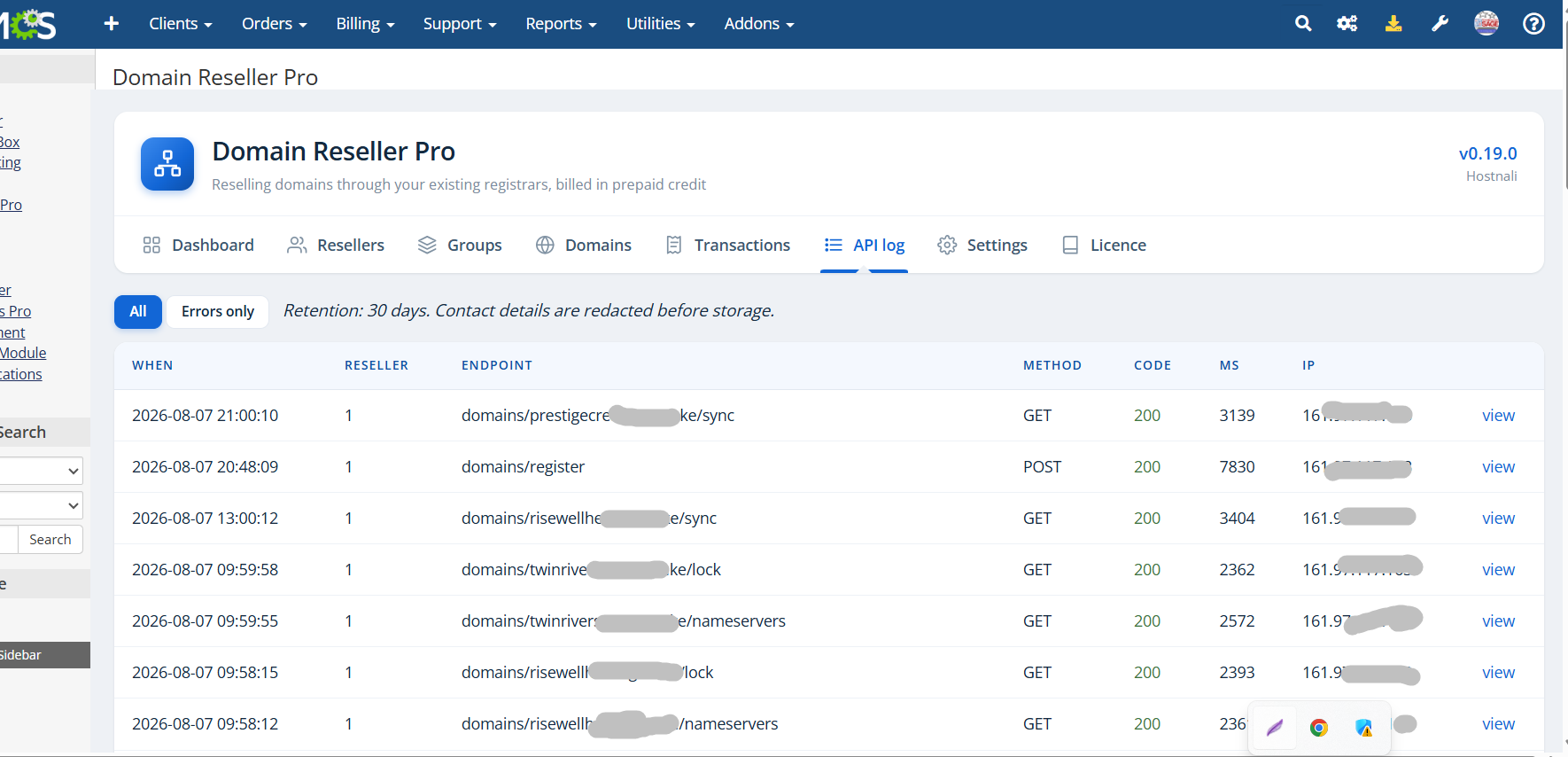View the 21:00:10 log entry
This screenshot has width=1568, height=757.
pos(1498,416)
